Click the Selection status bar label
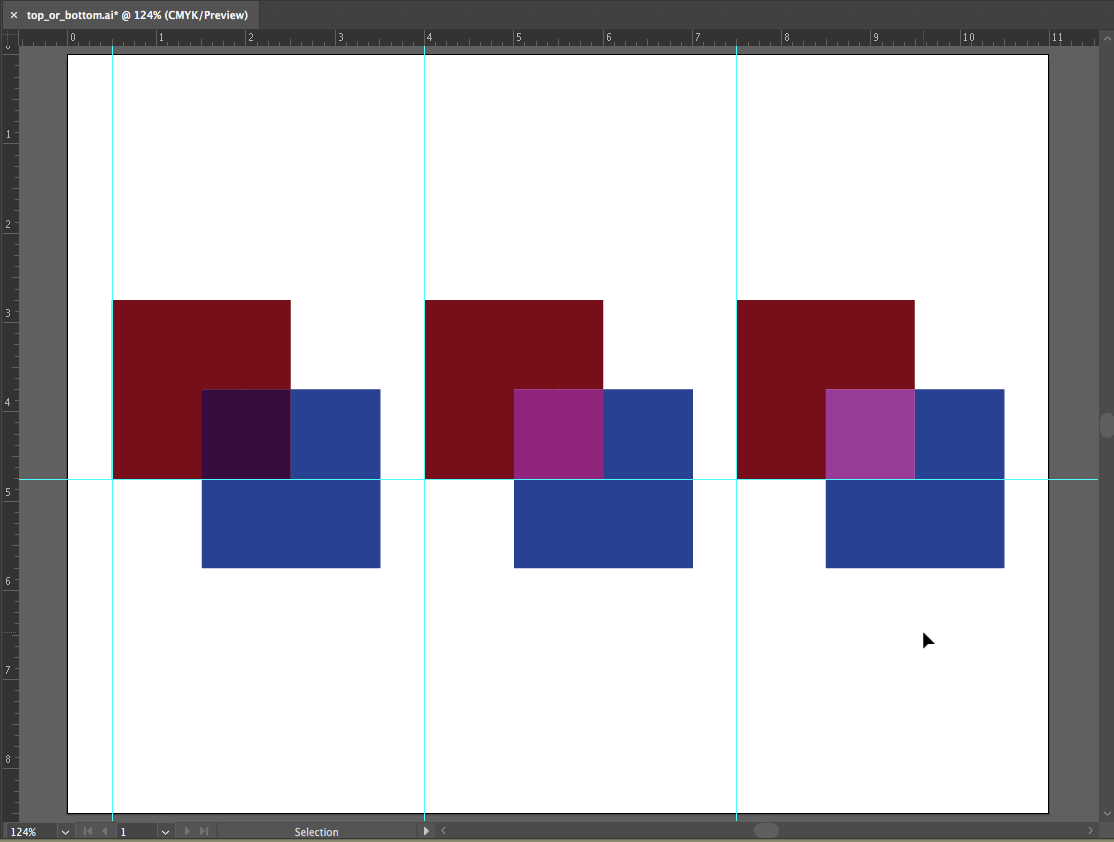This screenshot has height=842, width=1114. tap(316, 831)
